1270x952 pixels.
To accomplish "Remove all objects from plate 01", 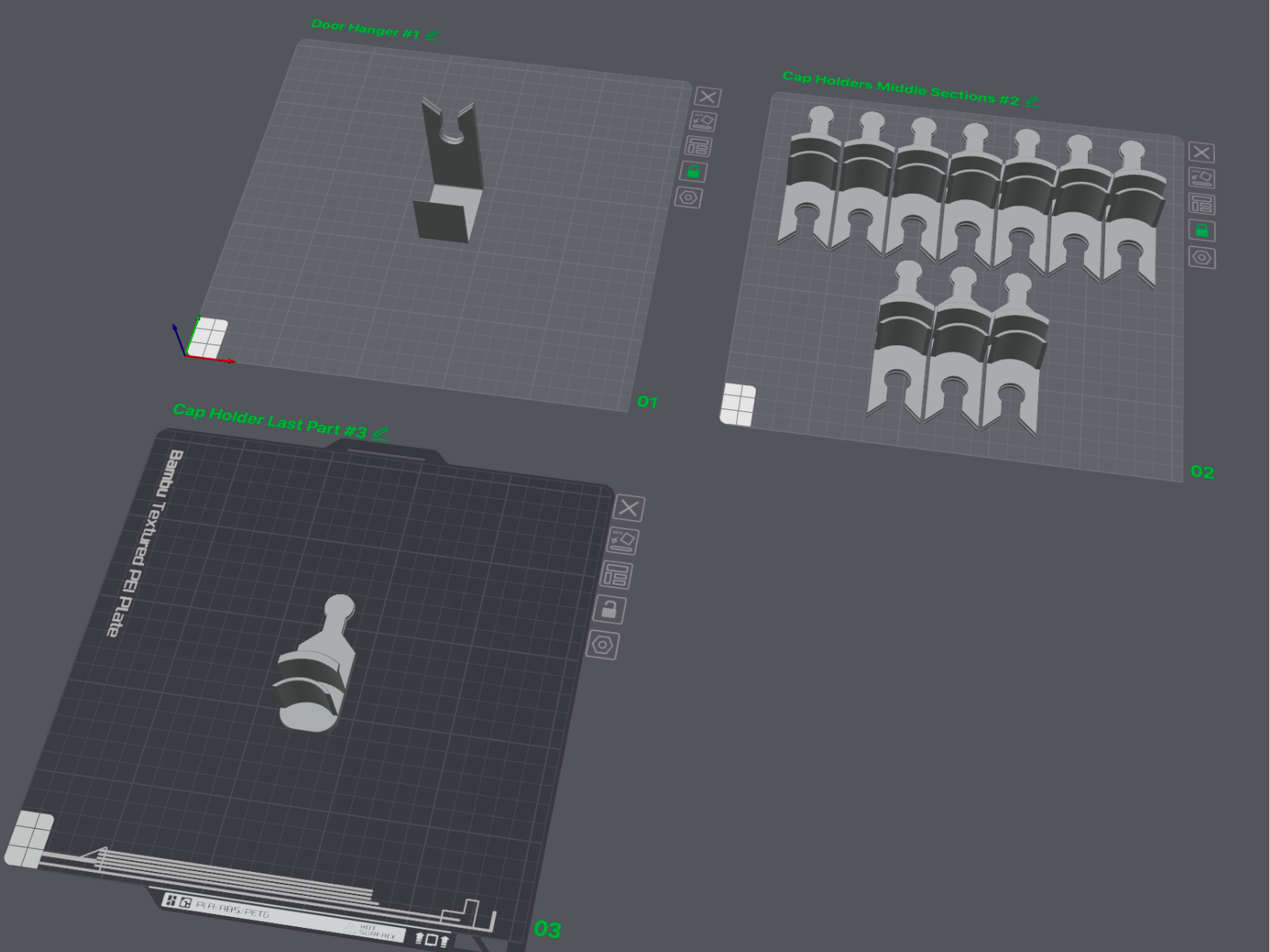I will (707, 97).
